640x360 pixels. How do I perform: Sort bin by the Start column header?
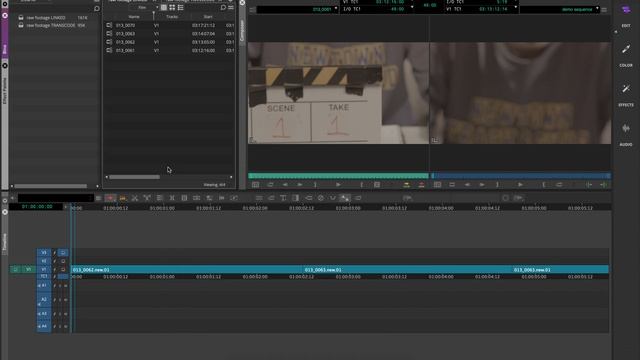click(208, 17)
